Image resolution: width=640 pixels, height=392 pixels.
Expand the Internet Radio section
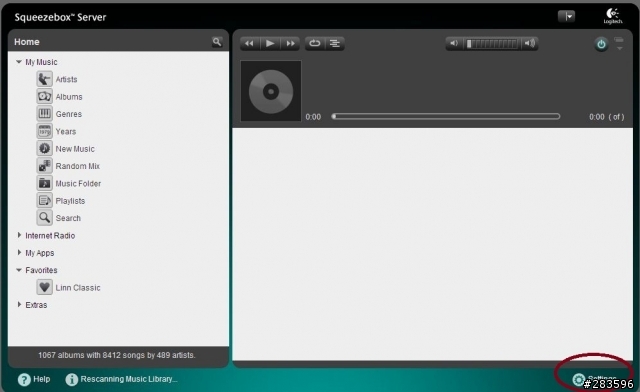[x=19, y=235]
